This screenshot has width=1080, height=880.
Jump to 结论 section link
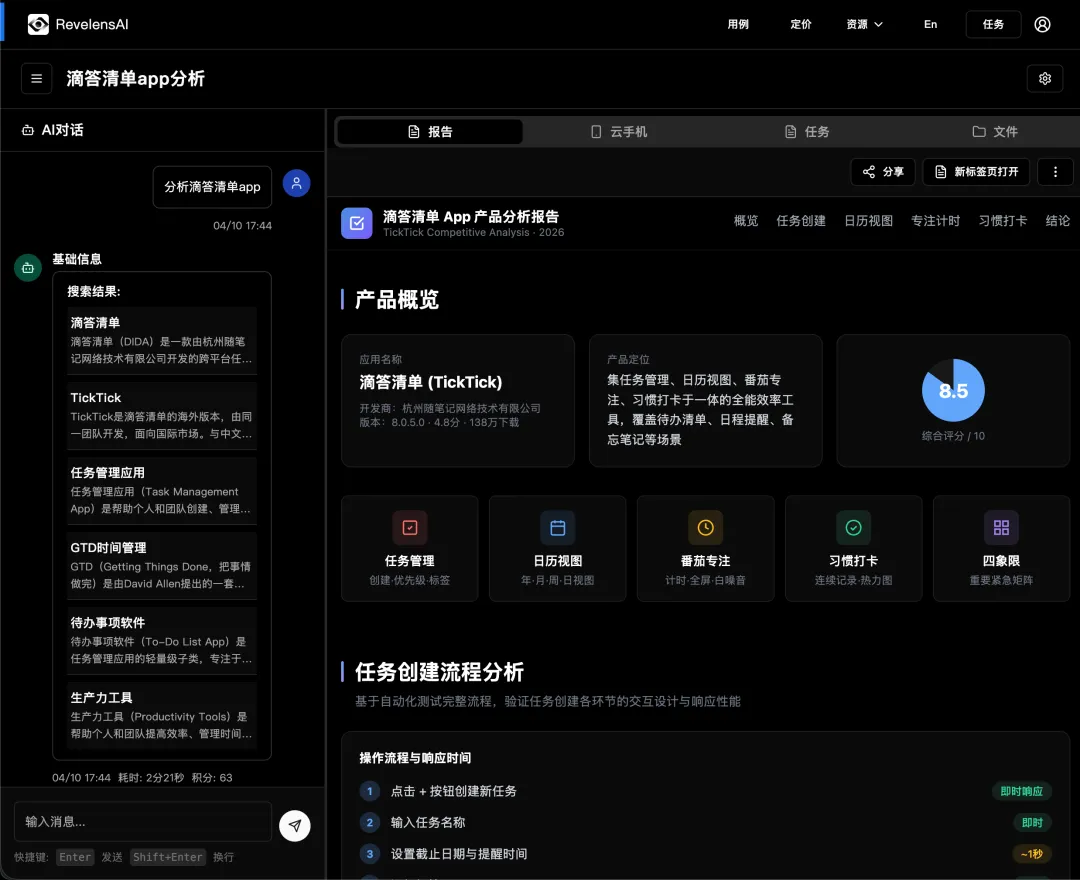[1058, 220]
